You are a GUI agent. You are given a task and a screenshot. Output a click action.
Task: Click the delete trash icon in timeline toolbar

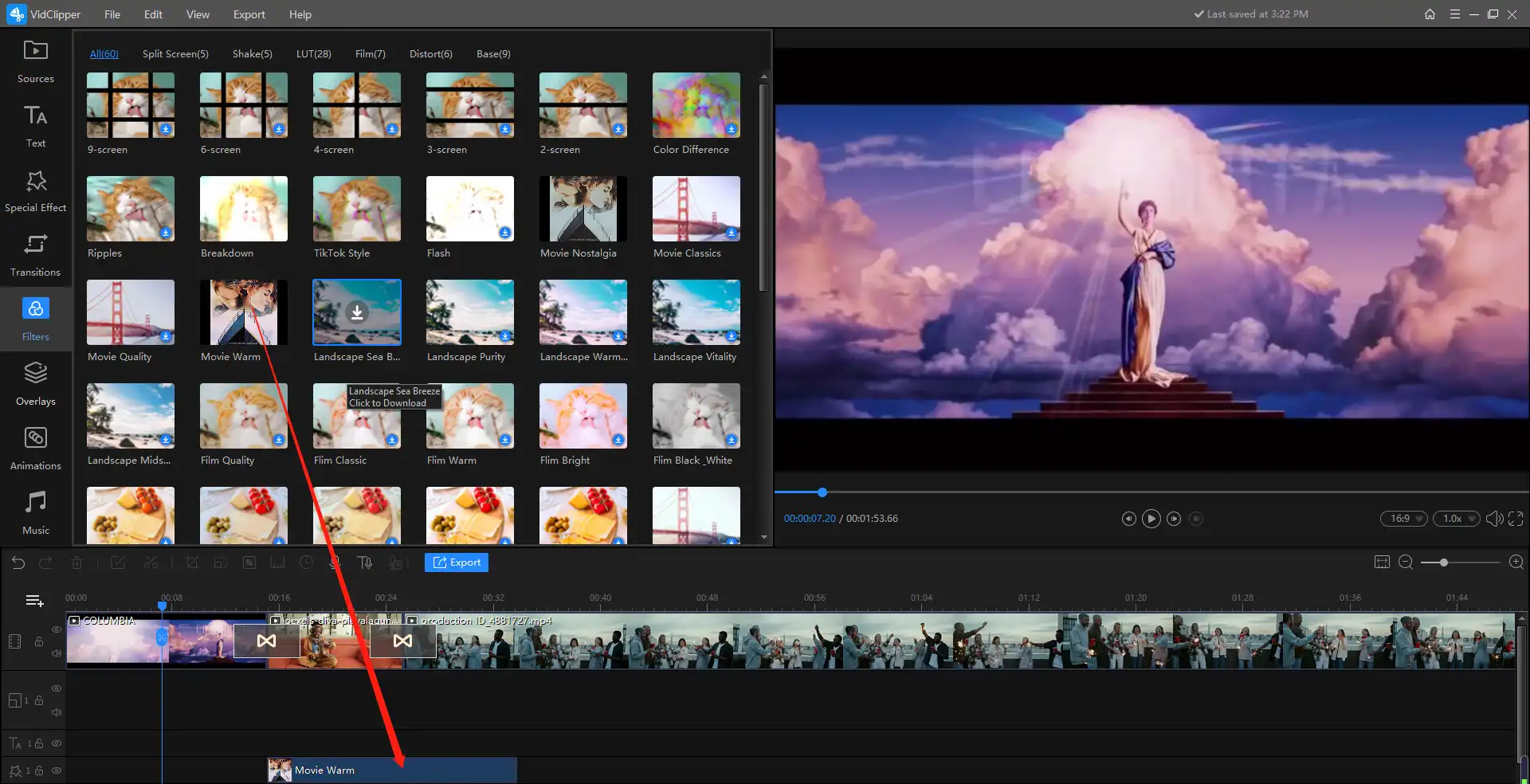coord(76,563)
